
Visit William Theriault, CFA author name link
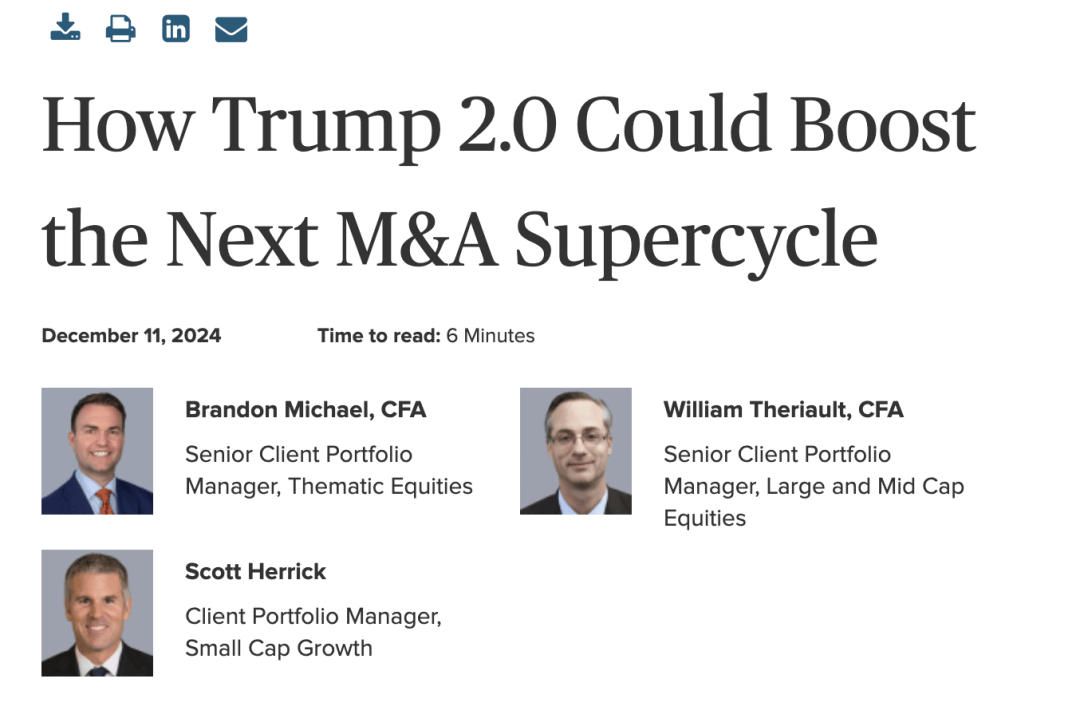(783, 409)
